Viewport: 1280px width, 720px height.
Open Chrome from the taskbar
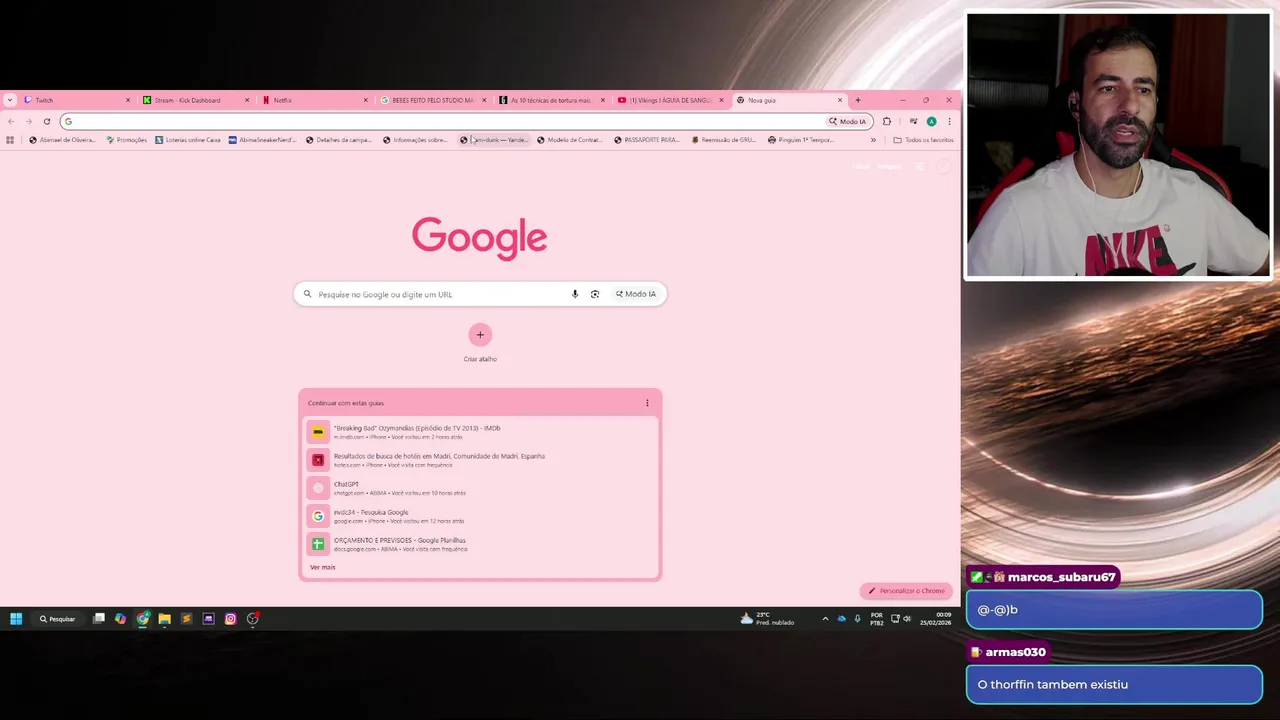pos(143,619)
